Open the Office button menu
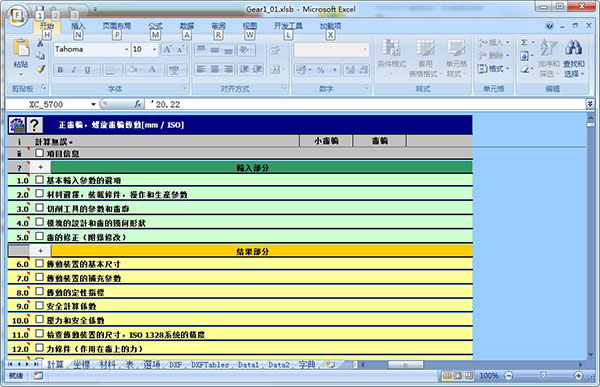600x387 pixels. (16, 16)
